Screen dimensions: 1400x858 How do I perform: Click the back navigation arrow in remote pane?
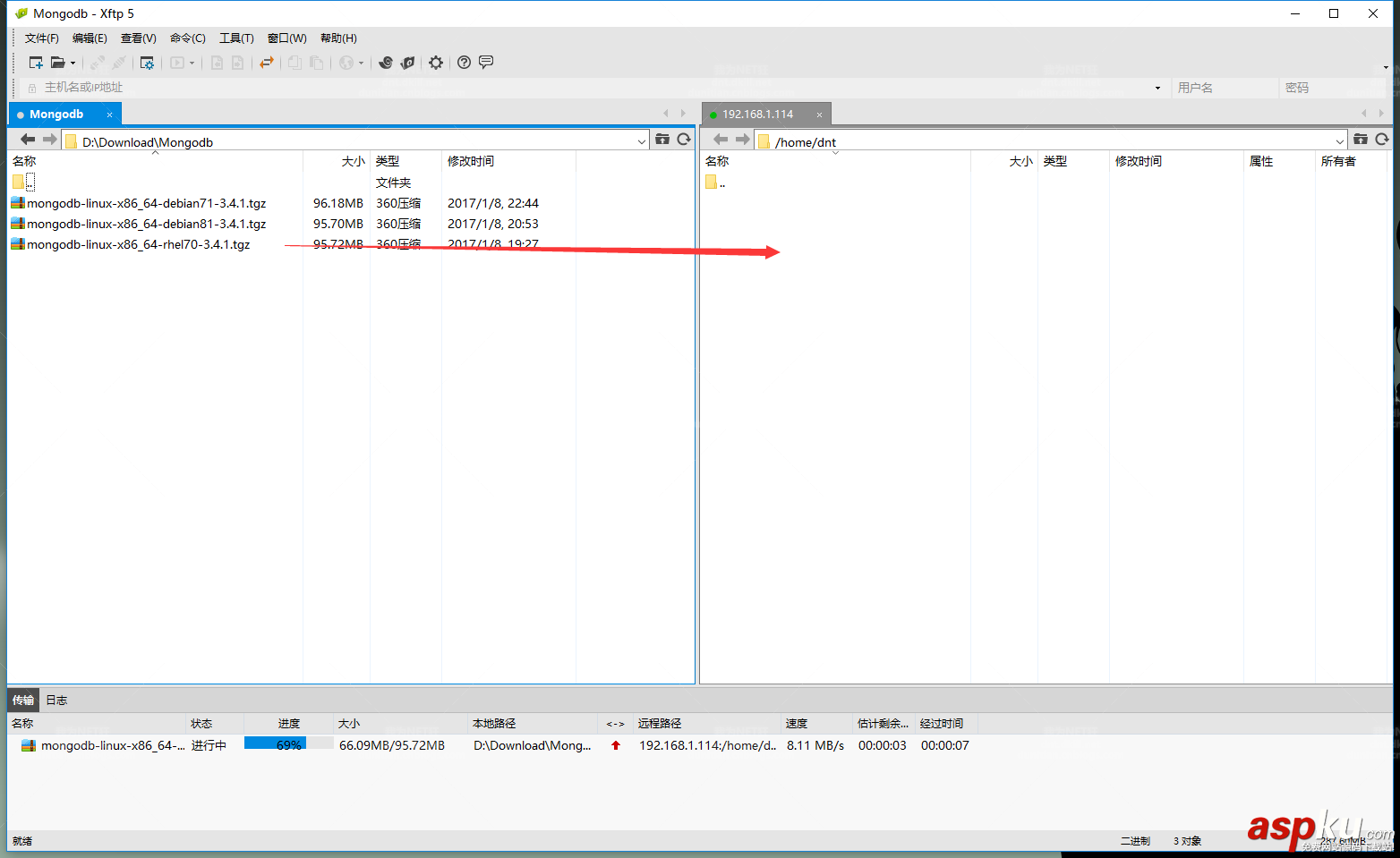[720, 139]
